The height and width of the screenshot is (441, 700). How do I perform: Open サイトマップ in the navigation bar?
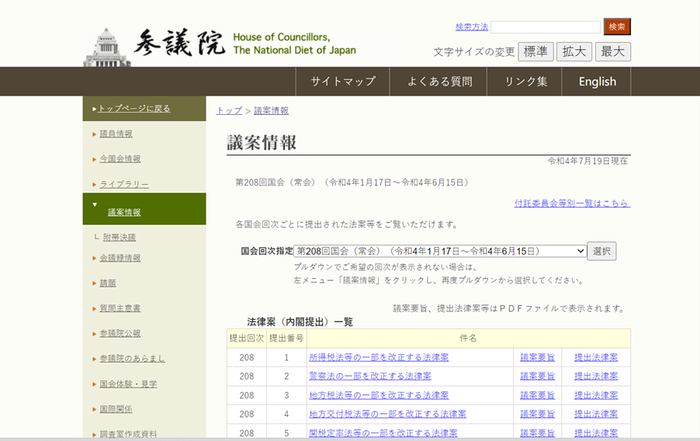coord(343,82)
